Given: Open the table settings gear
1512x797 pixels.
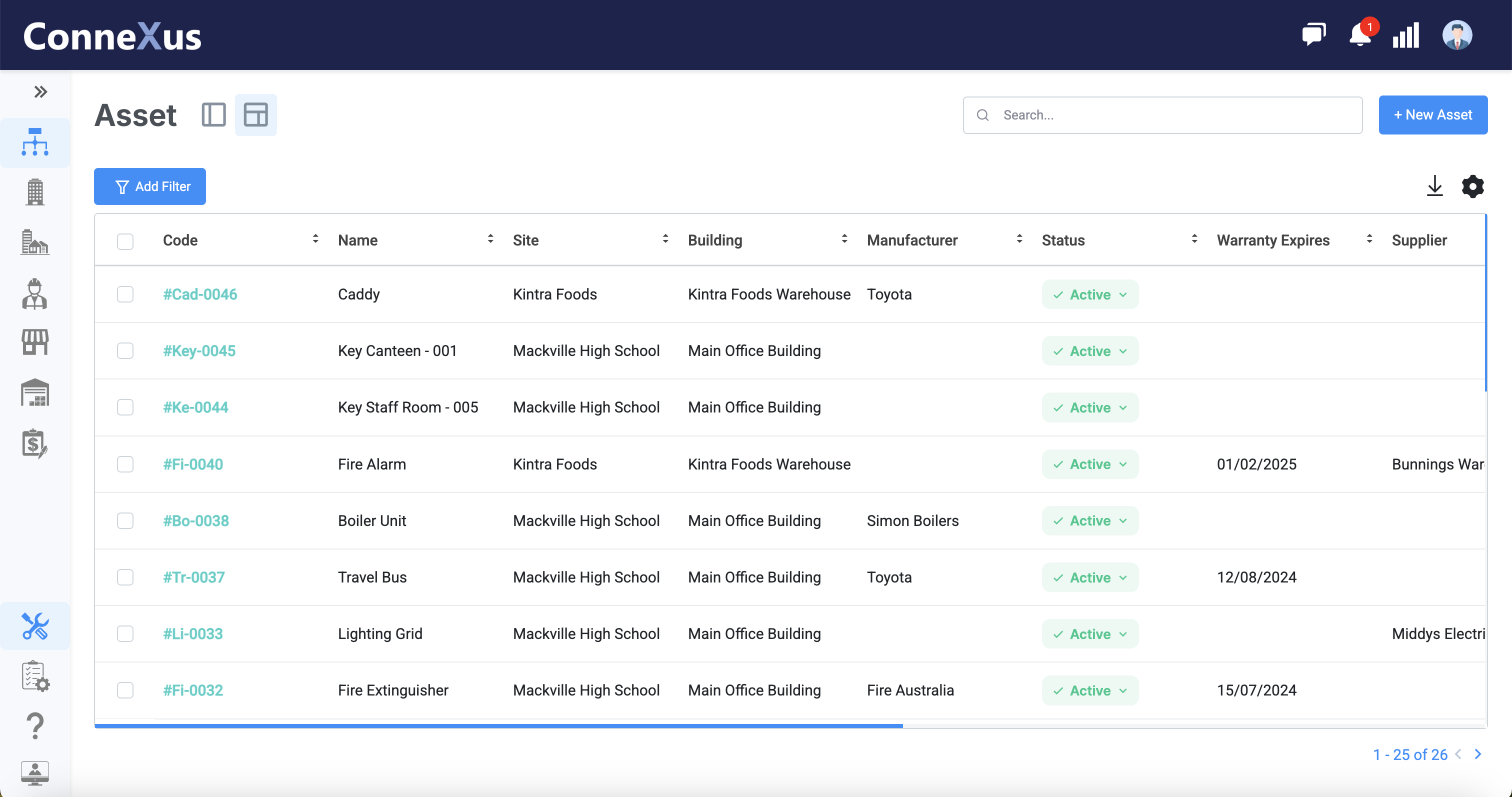Looking at the screenshot, I should coord(1472,186).
